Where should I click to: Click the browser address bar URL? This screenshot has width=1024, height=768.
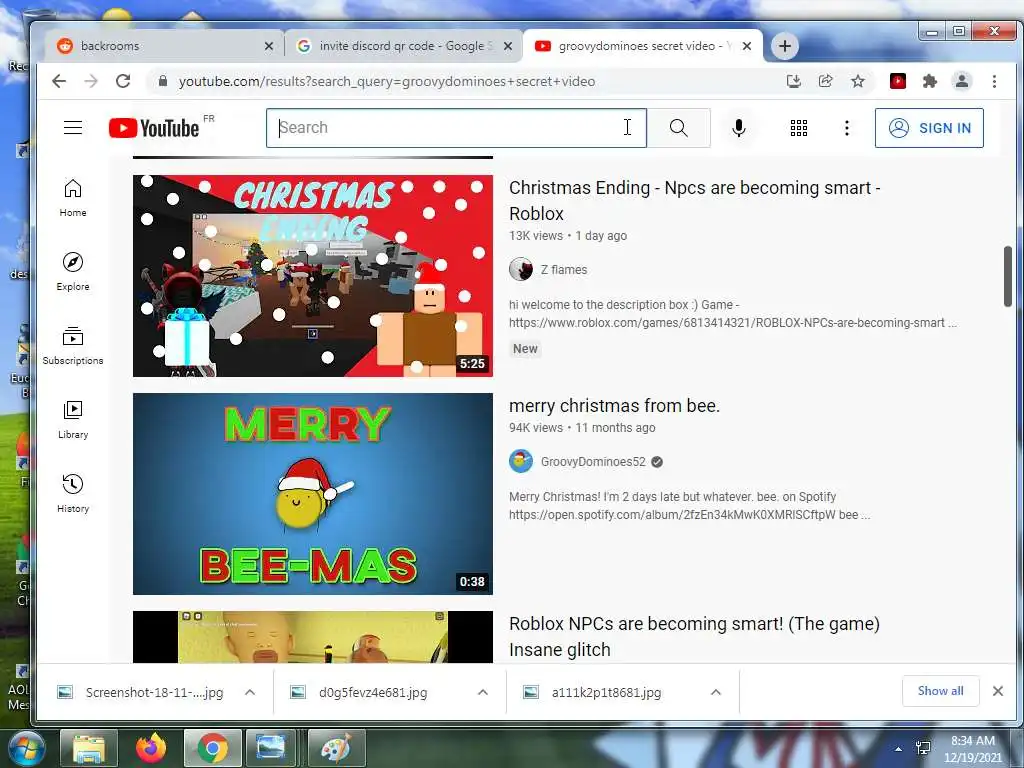[387, 82]
